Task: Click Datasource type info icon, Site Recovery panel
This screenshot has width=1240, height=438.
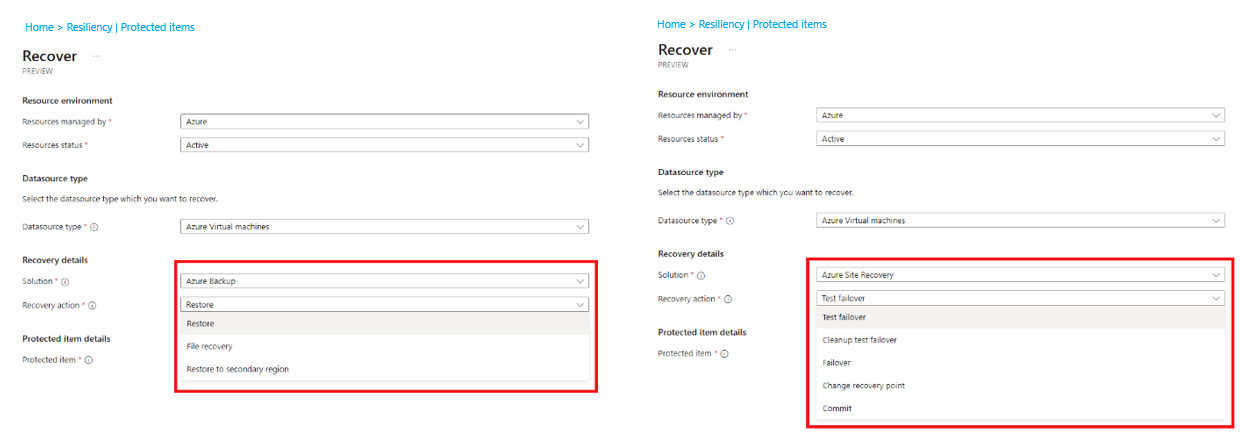Action: point(730,221)
